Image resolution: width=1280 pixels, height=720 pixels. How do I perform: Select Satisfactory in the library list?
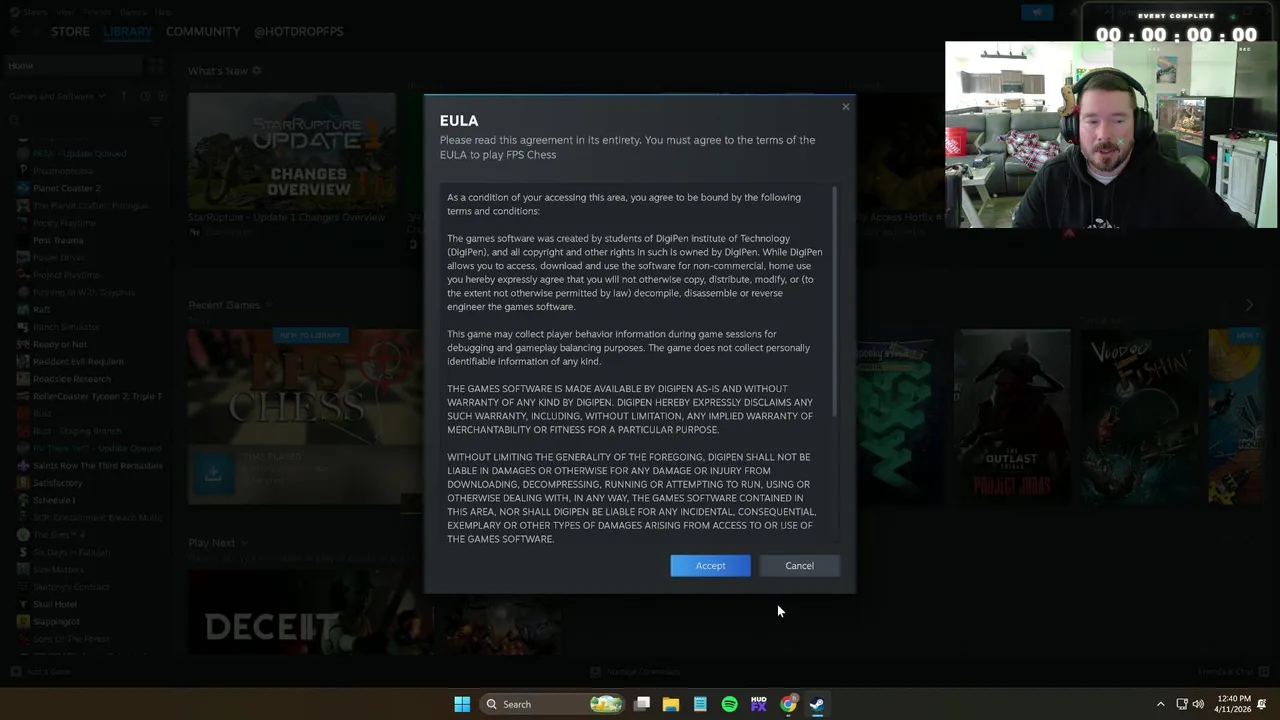[x=57, y=483]
